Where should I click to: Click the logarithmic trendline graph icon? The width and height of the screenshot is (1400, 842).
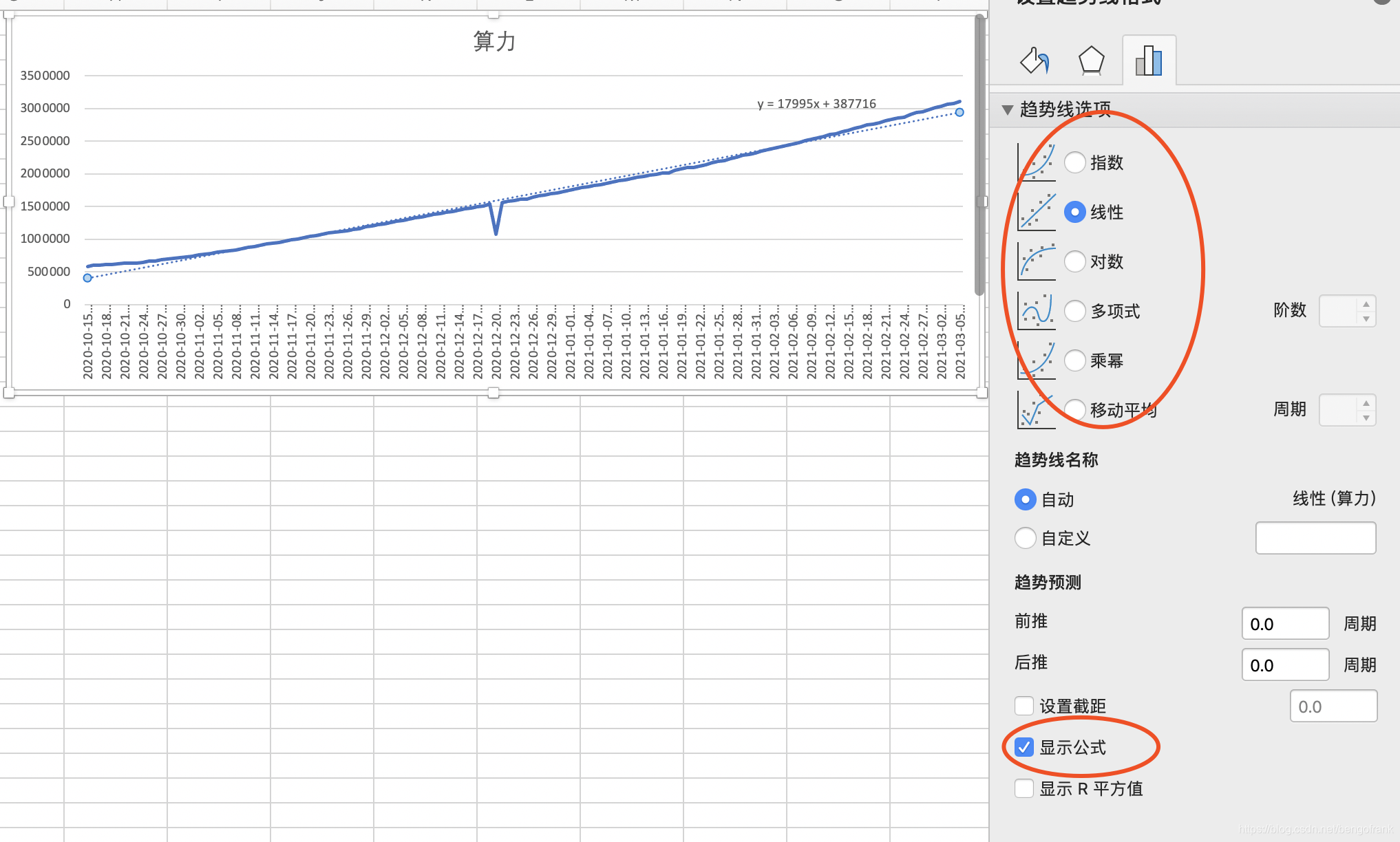(x=1037, y=261)
